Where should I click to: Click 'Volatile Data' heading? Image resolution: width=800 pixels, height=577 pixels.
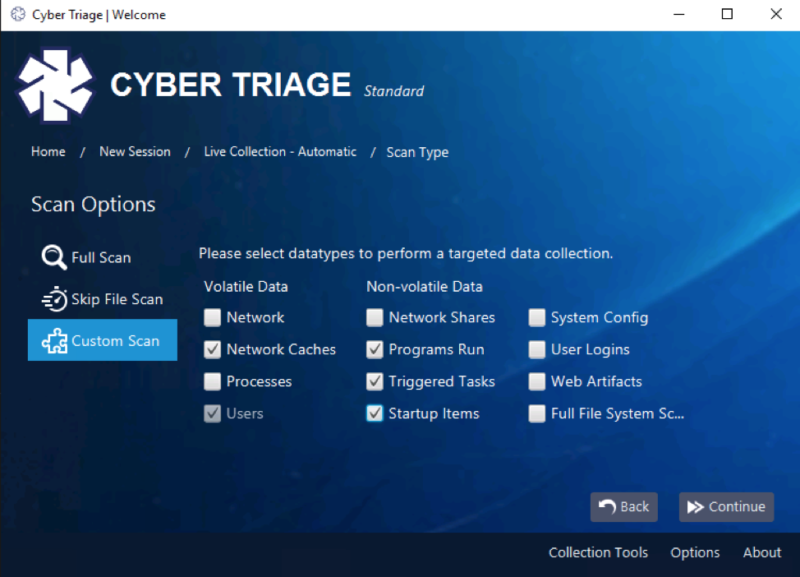point(246,287)
